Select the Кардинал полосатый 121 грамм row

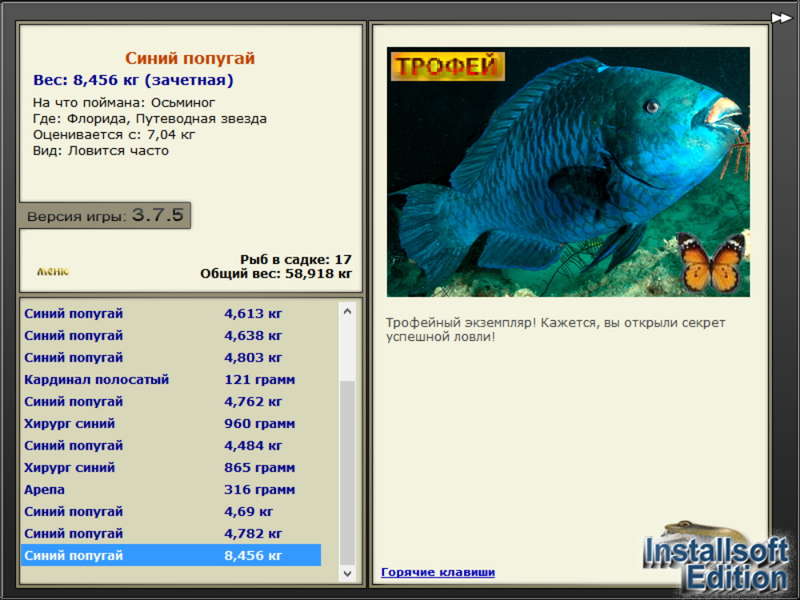coord(171,380)
